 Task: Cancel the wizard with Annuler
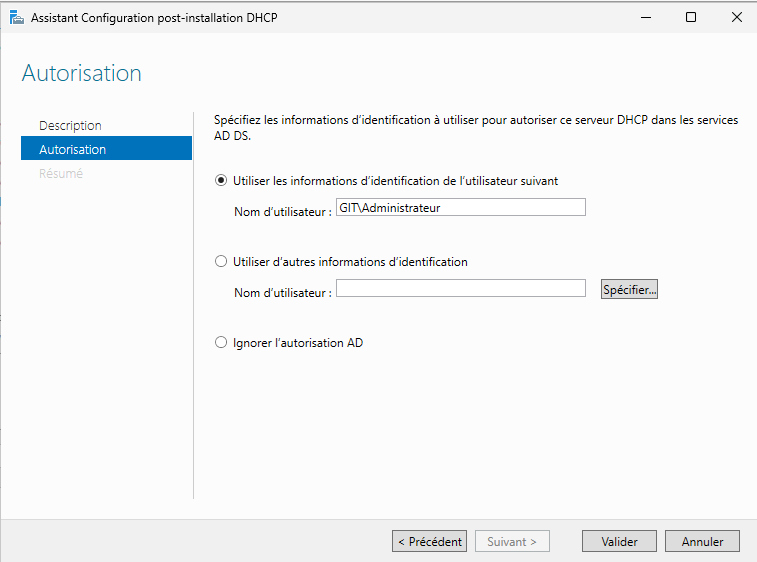tap(702, 541)
